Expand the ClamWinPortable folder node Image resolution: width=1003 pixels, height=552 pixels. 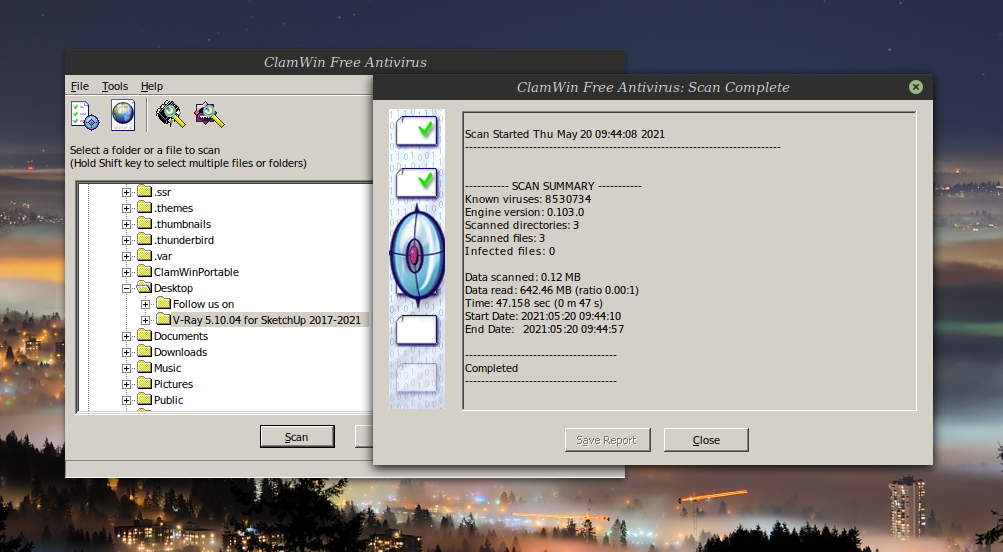pos(127,272)
